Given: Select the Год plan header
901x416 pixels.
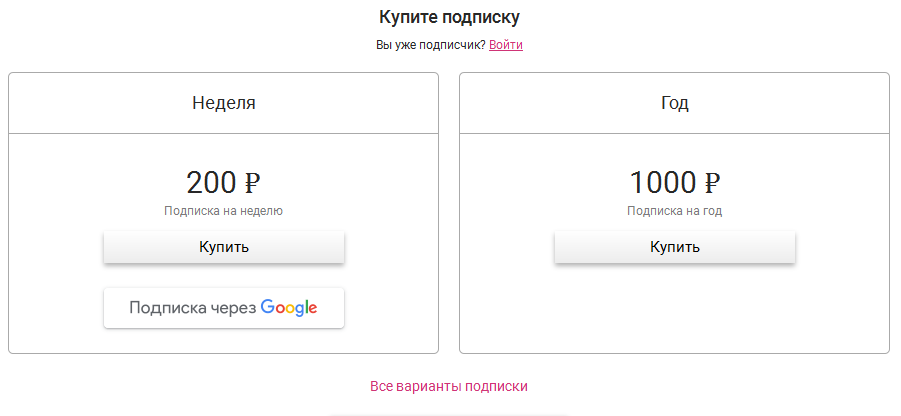Looking at the screenshot, I should 675,103.
